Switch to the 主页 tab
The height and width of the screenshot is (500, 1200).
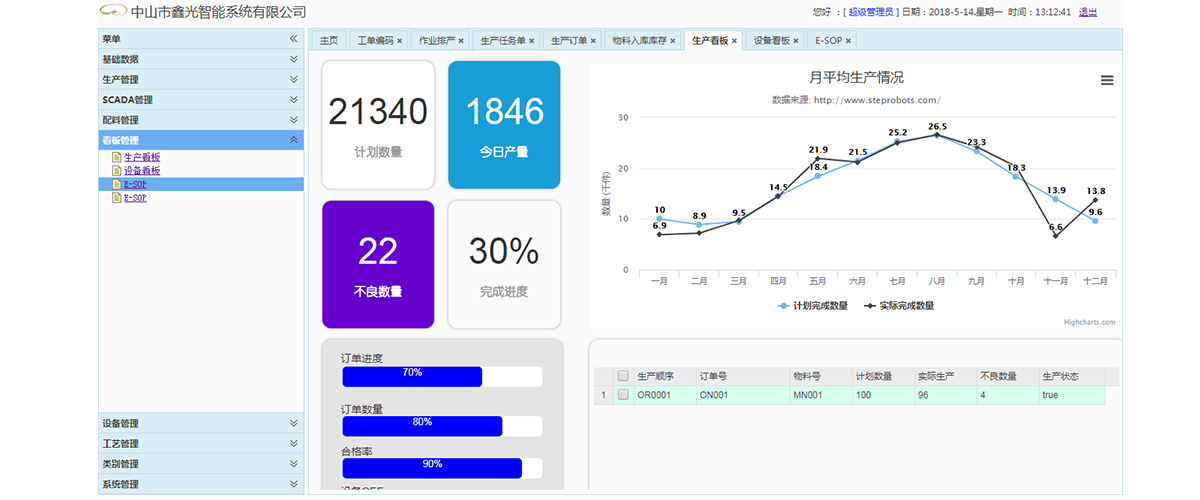[328, 41]
